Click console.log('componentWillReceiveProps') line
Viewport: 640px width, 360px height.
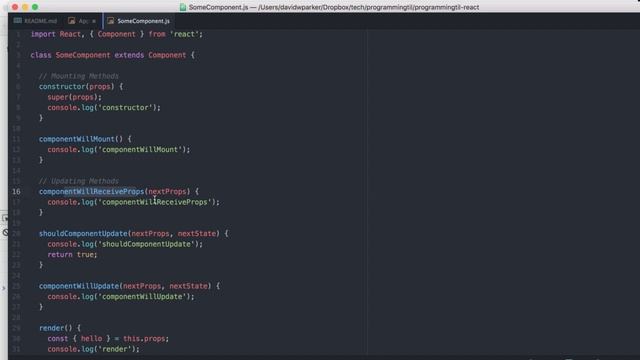click(133, 202)
